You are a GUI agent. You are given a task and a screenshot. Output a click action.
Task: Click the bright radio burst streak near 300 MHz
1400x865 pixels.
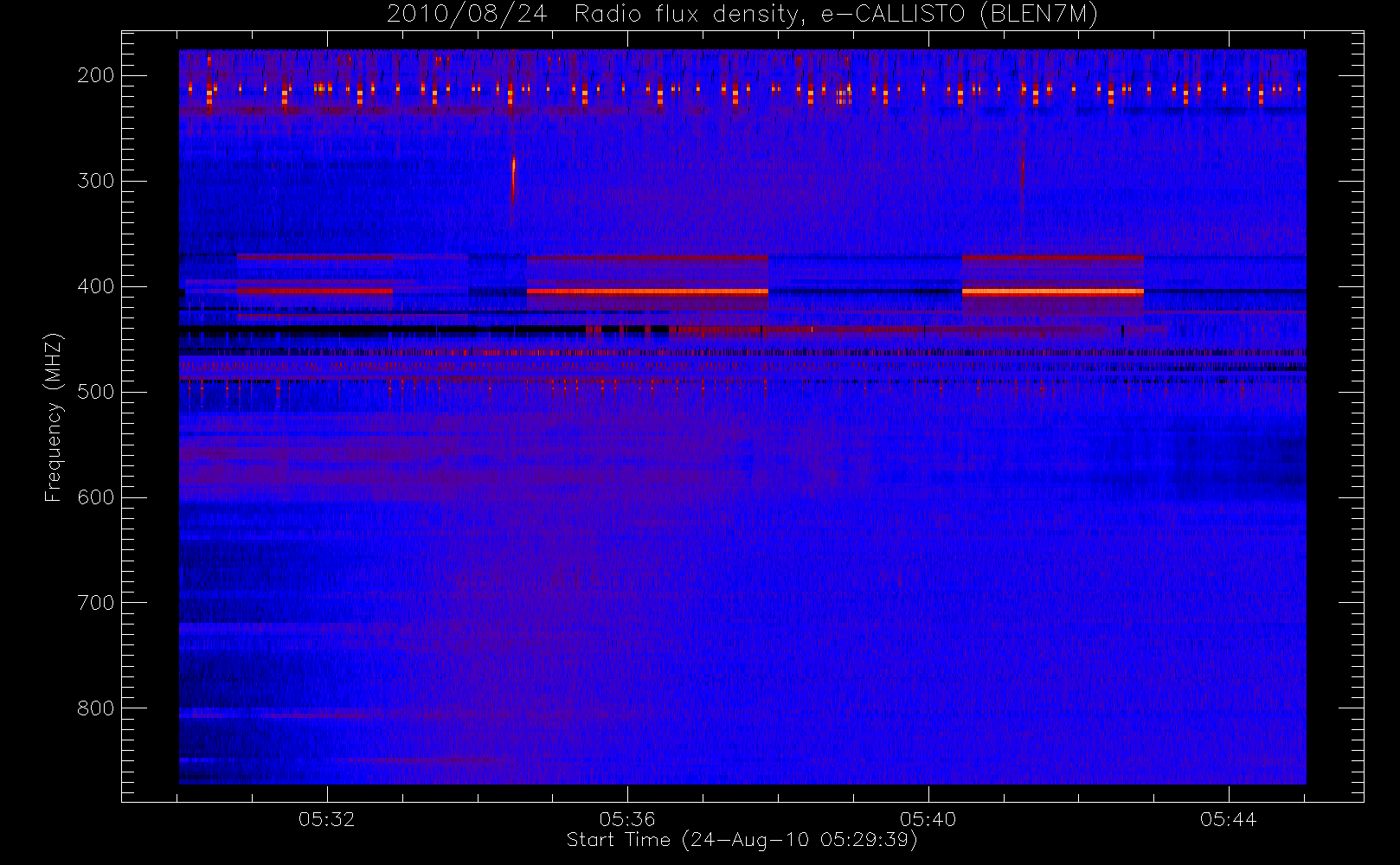(513, 179)
